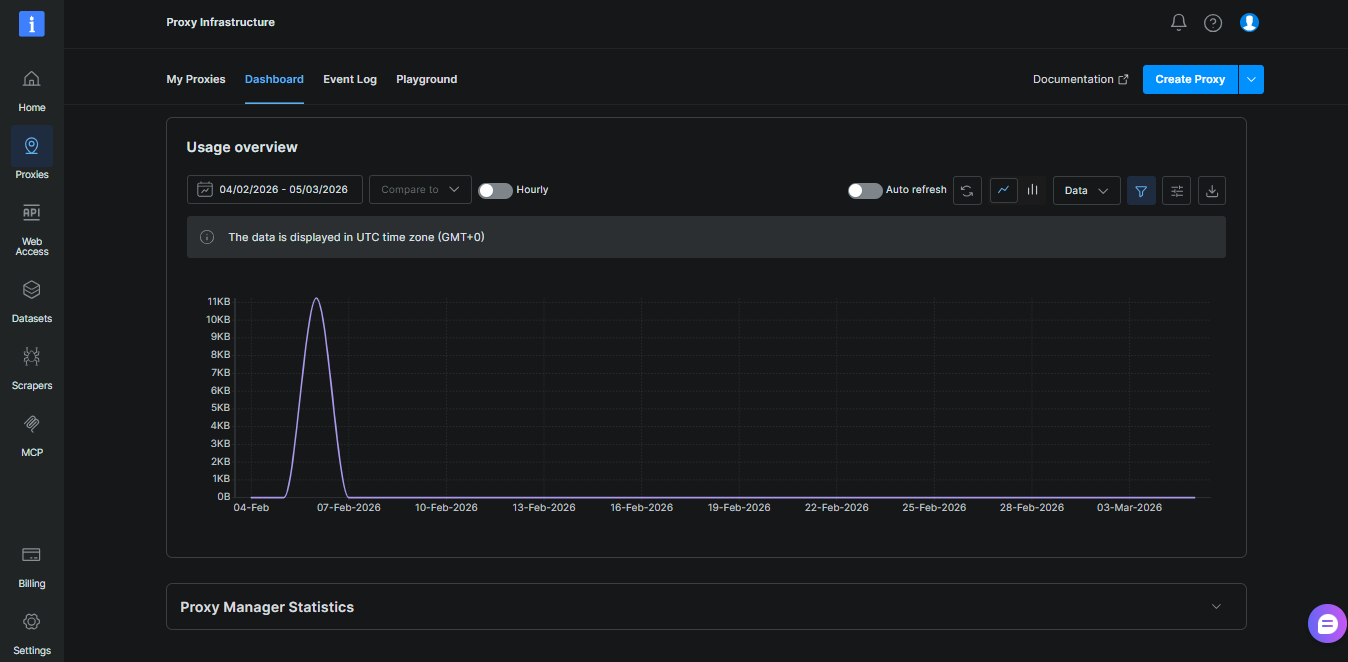Switch to Event Log tab
Image resolution: width=1348 pixels, height=662 pixels.
350,79
